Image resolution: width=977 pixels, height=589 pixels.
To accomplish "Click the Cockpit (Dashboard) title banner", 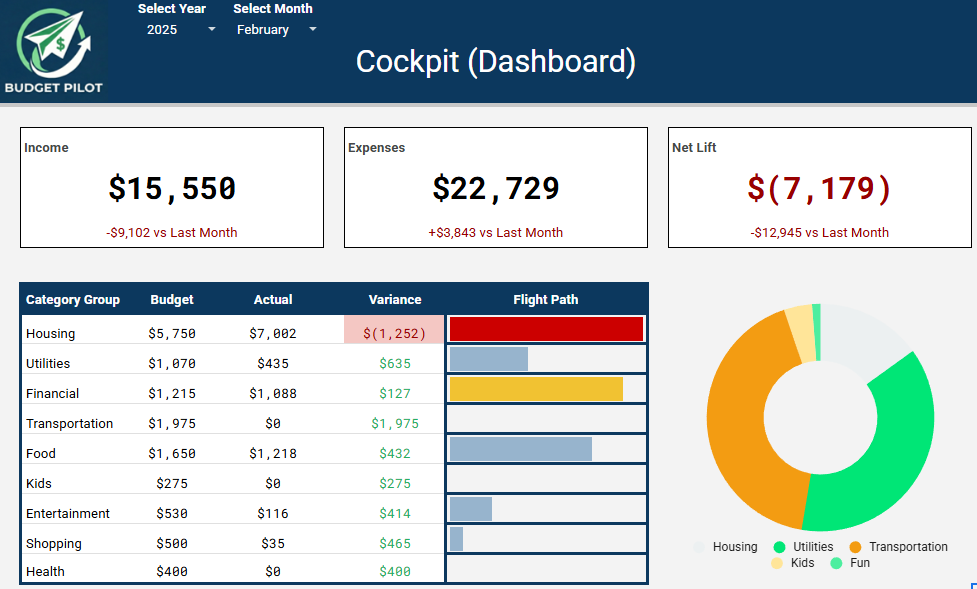I will click(x=496, y=62).
